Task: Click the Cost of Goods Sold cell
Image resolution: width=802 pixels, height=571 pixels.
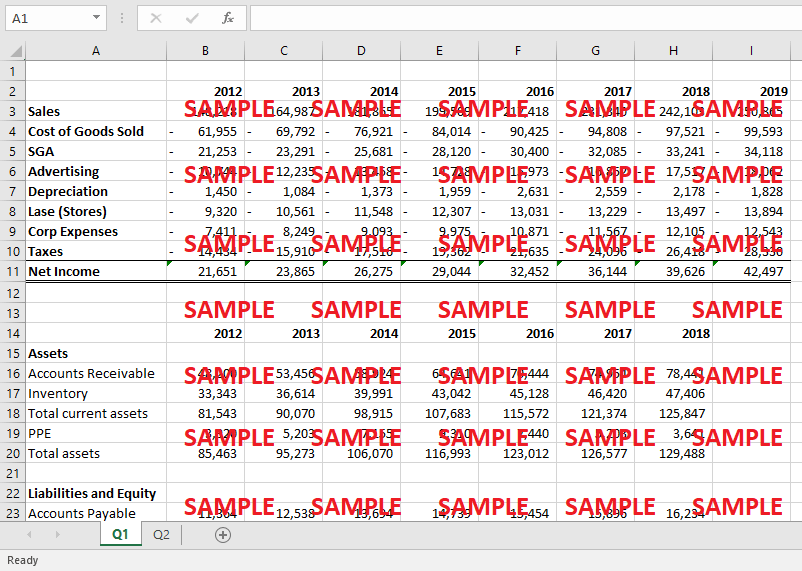Action: point(96,131)
